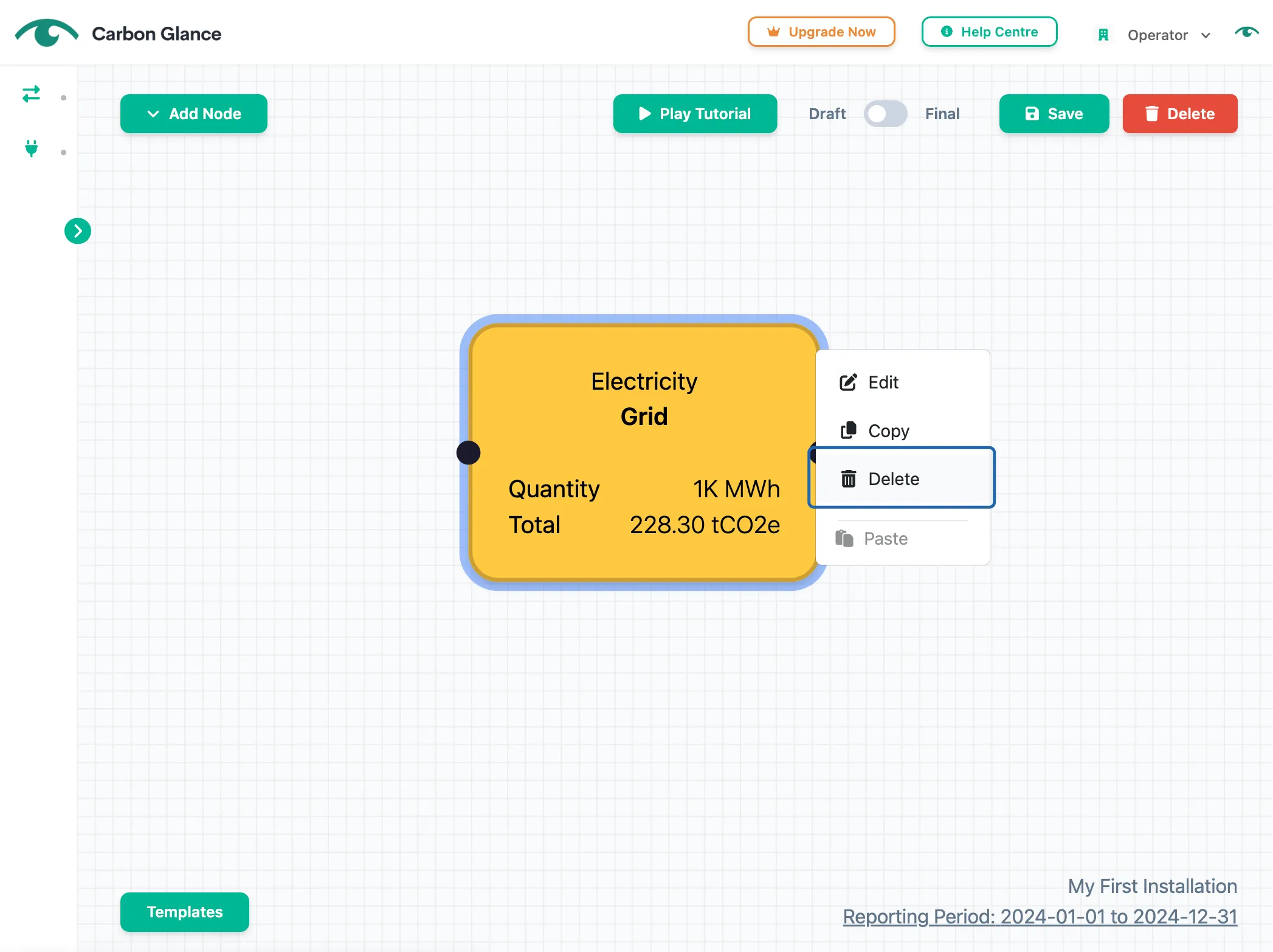
Task: Start the Play Tutorial button
Action: click(x=695, y=114)
